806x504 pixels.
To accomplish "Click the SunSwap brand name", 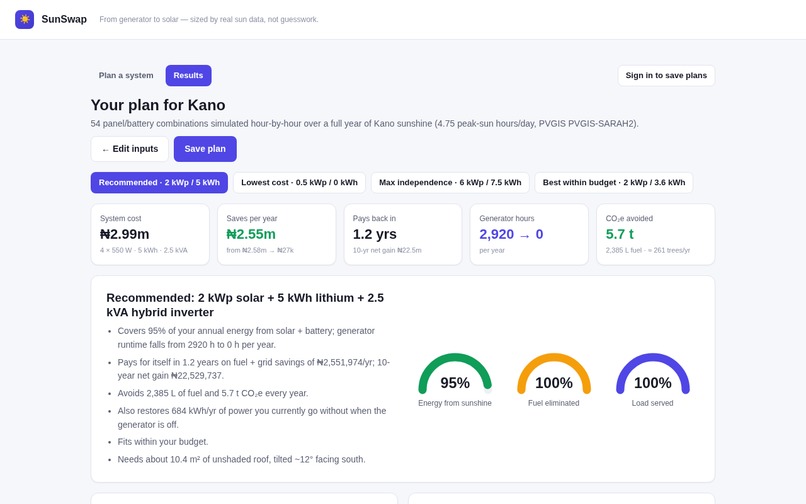I will (x=64, y=20).
